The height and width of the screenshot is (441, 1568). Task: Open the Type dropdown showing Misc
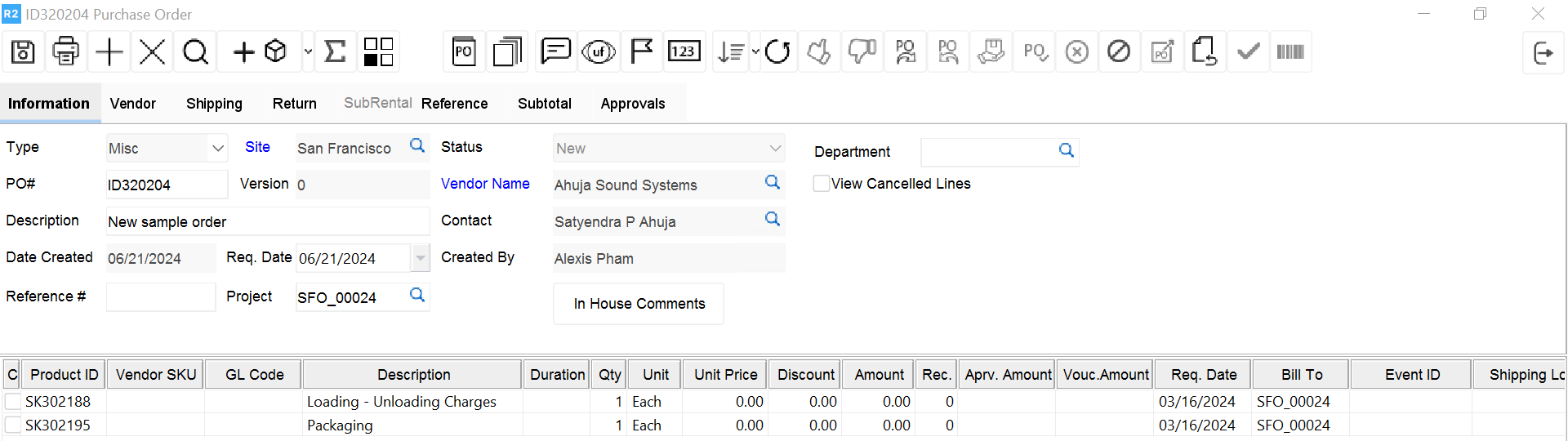(217, 149)
